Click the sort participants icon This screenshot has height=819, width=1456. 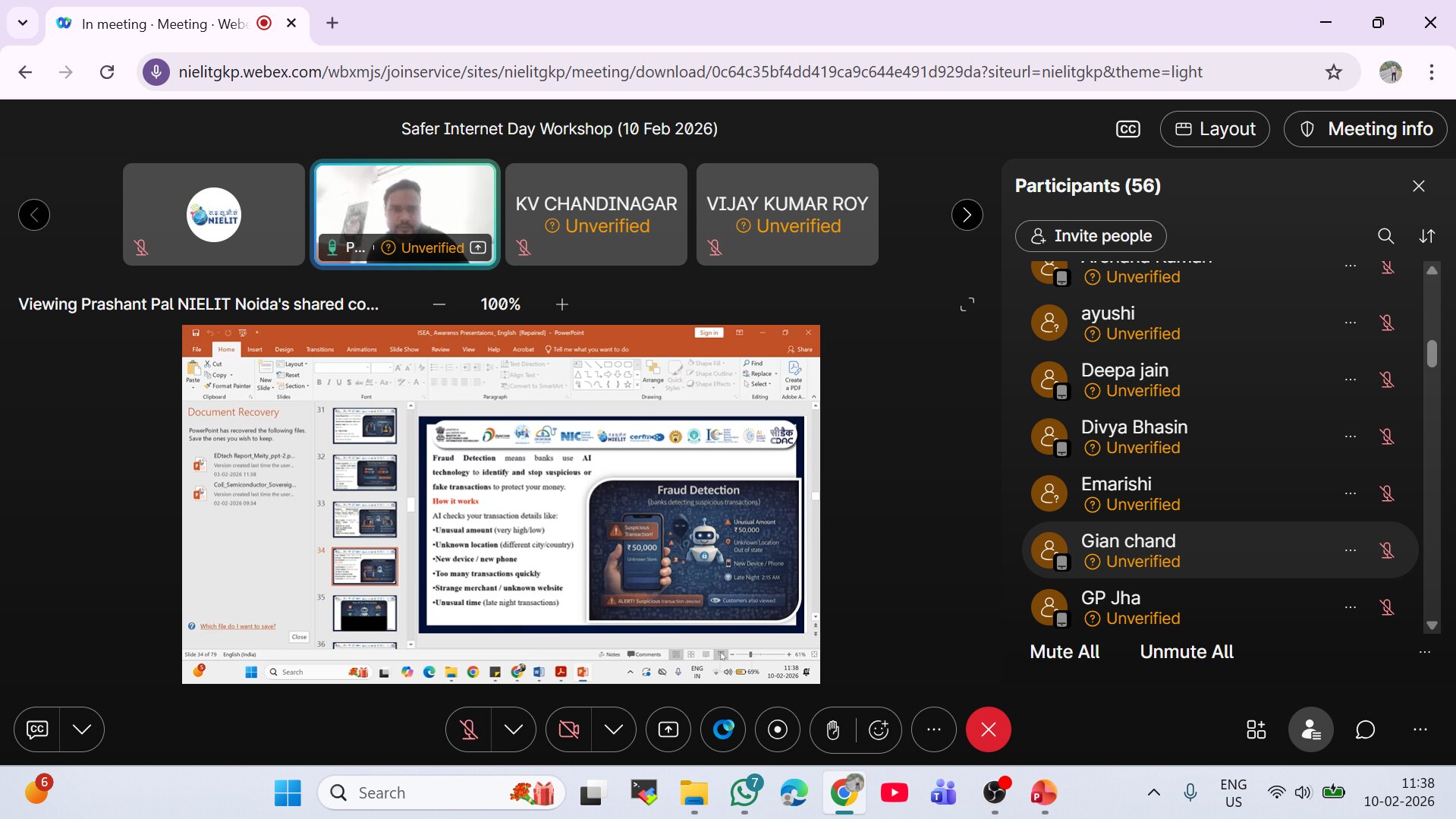pyautogui.click(x=1426, y=236)
